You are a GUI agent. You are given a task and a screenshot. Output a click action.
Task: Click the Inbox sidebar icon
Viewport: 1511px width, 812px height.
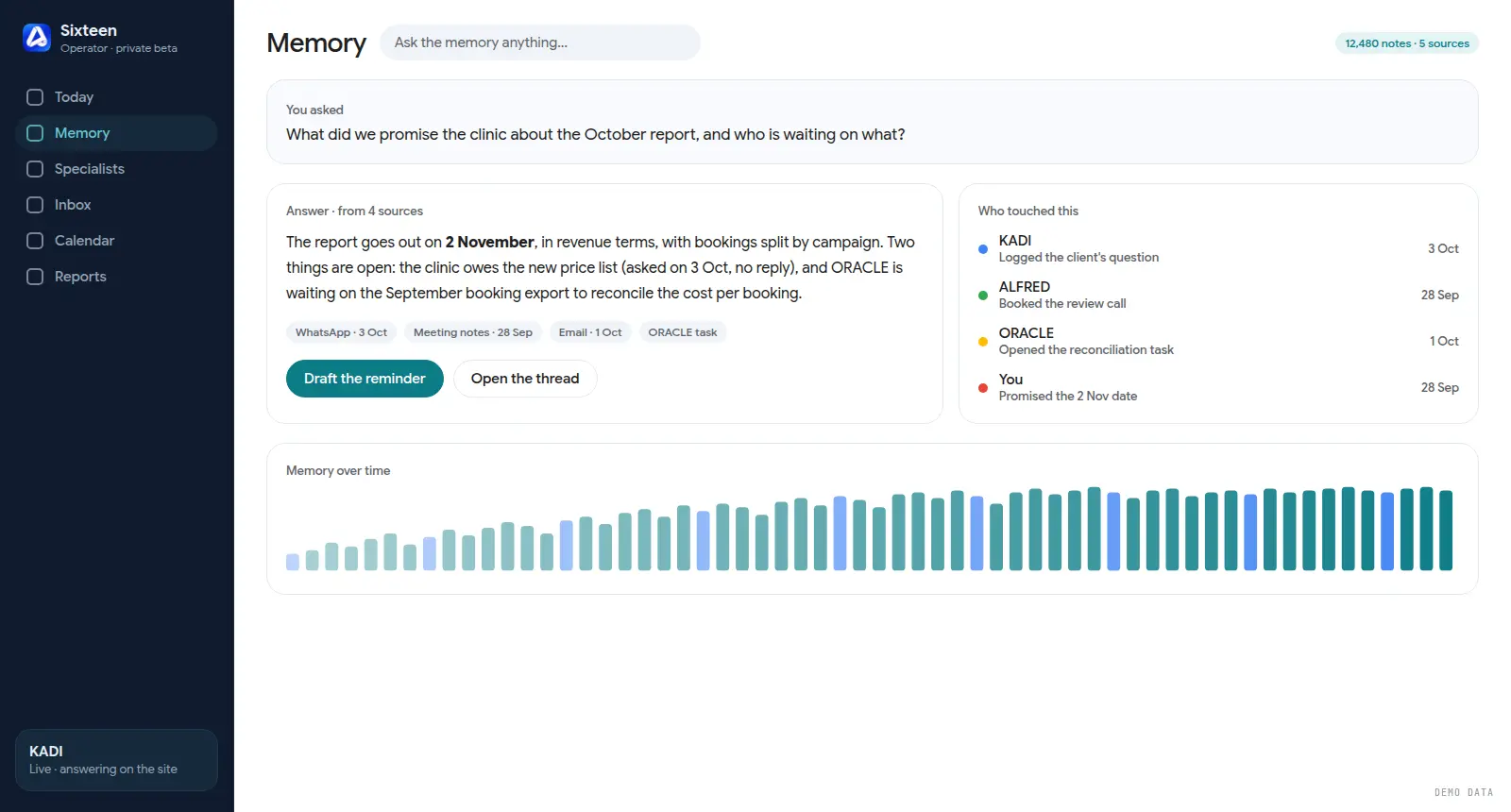35,205
